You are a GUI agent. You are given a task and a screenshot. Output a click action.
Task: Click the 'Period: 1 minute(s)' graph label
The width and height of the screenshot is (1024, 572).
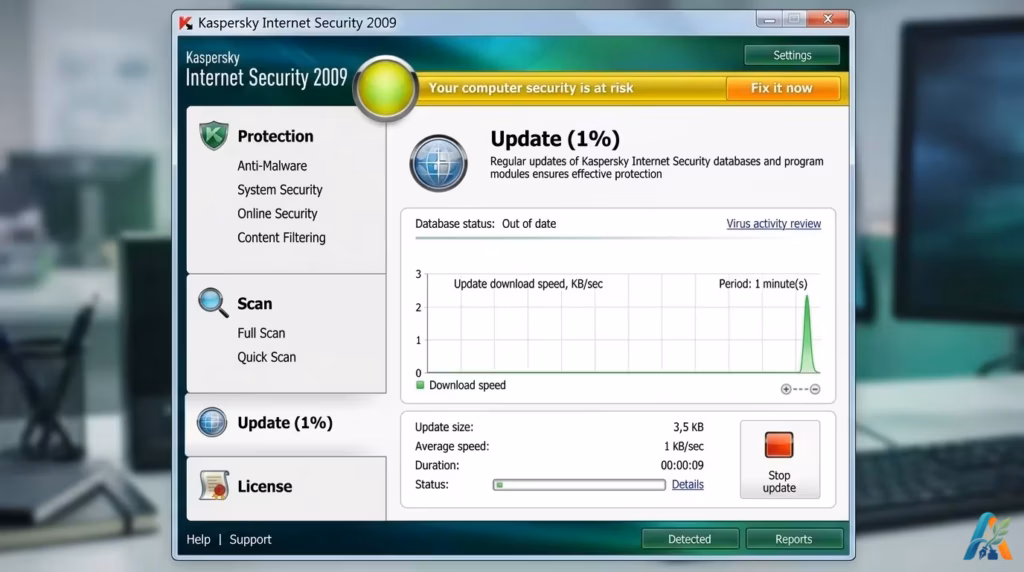click(x=763, y=284)
